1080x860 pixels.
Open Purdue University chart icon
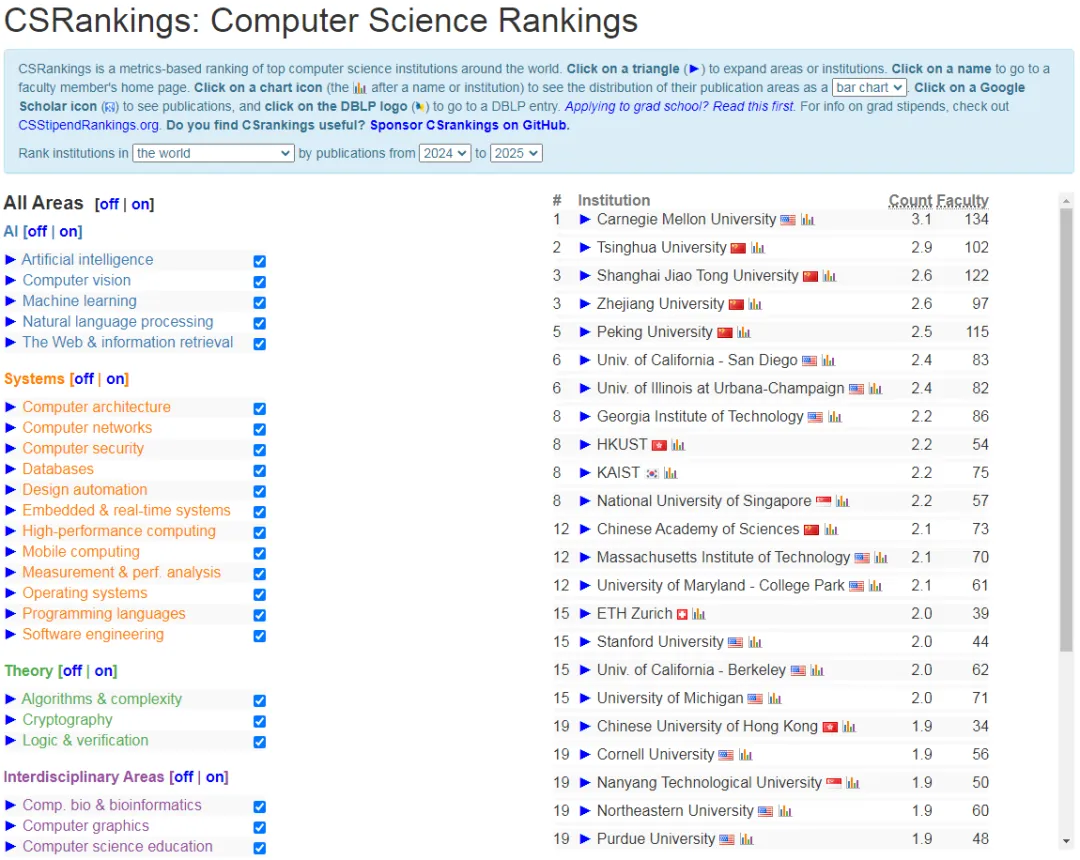point(746,841)
